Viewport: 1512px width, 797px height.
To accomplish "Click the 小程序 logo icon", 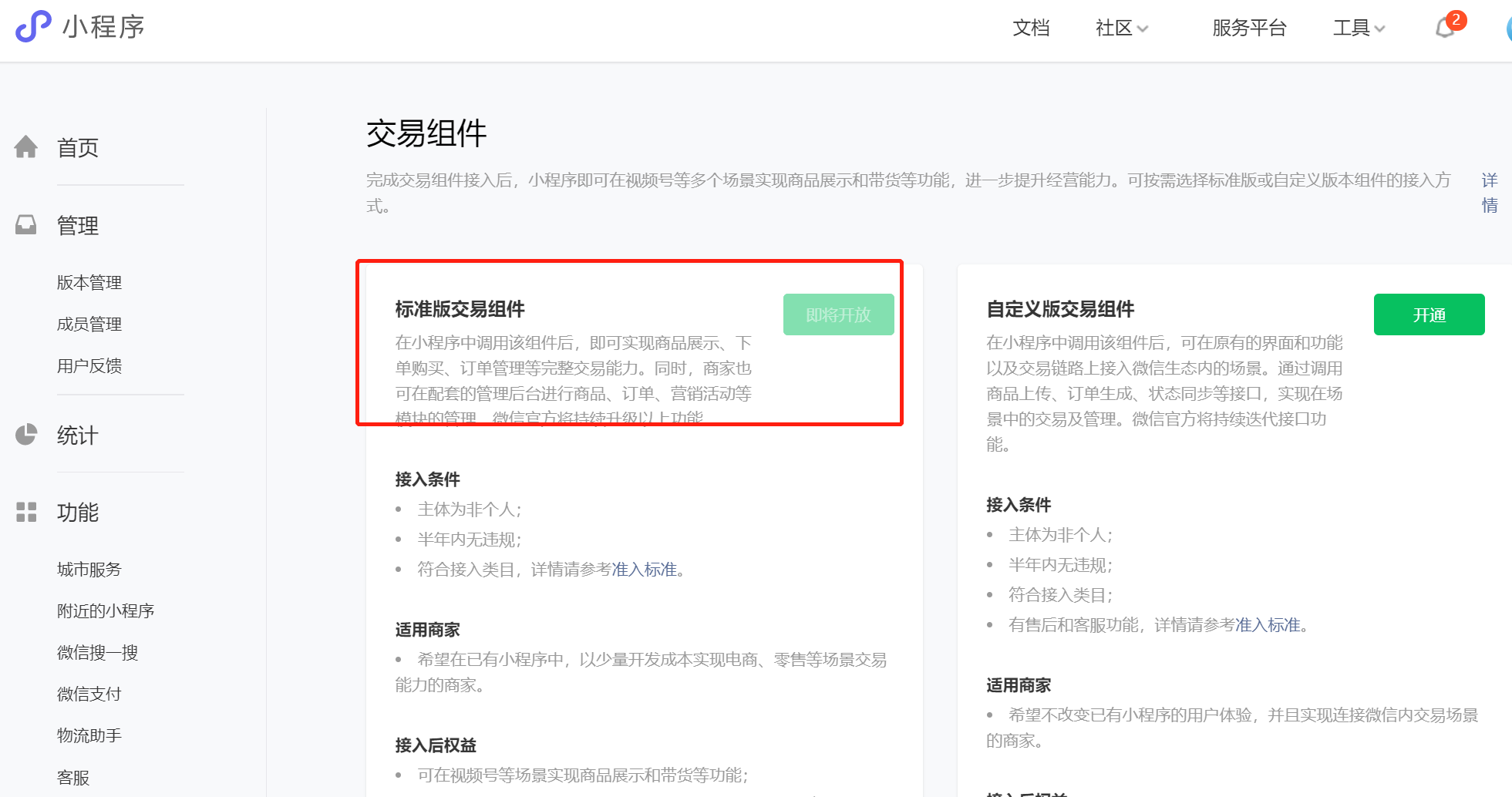I will [33, 26].
